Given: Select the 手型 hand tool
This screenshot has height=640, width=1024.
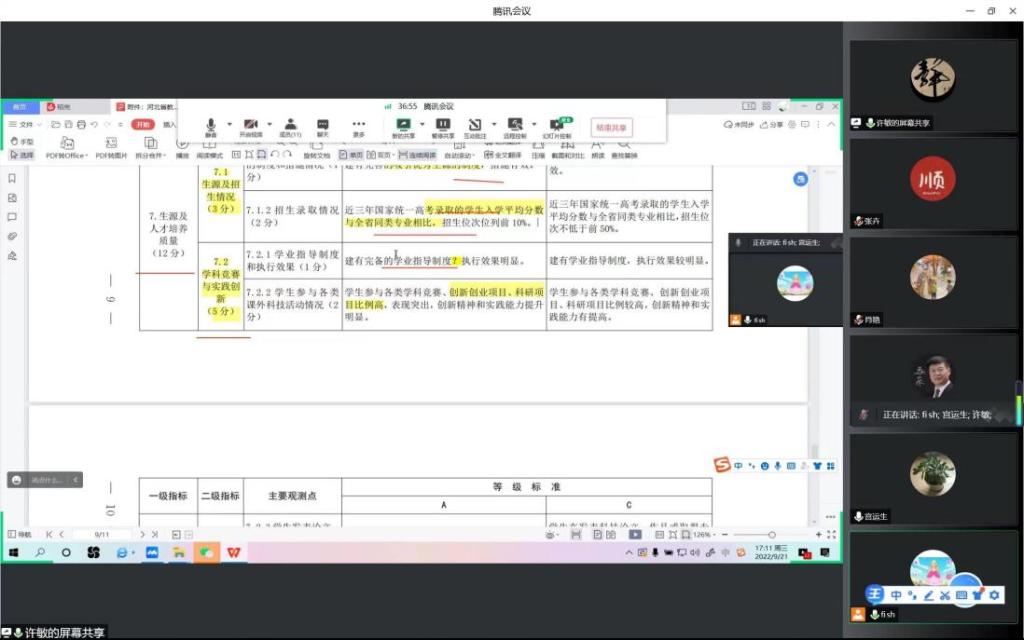Looking at the screenshot, I should click(x=22, y=142).
